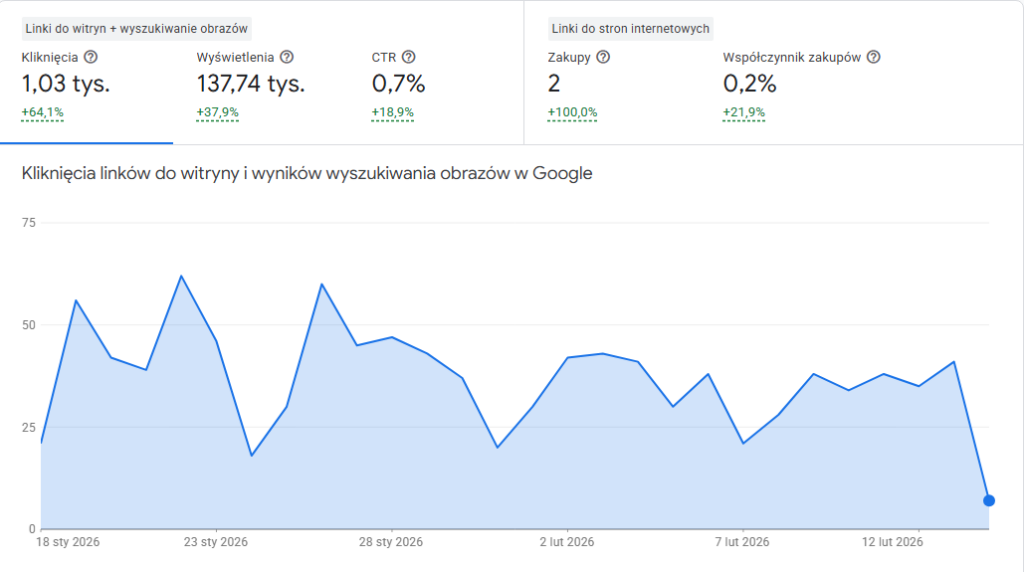1024x572 pixels.
Task: Switch chart to Wyświetlenia 137,74 tys.
Action: tap(251, 84)
